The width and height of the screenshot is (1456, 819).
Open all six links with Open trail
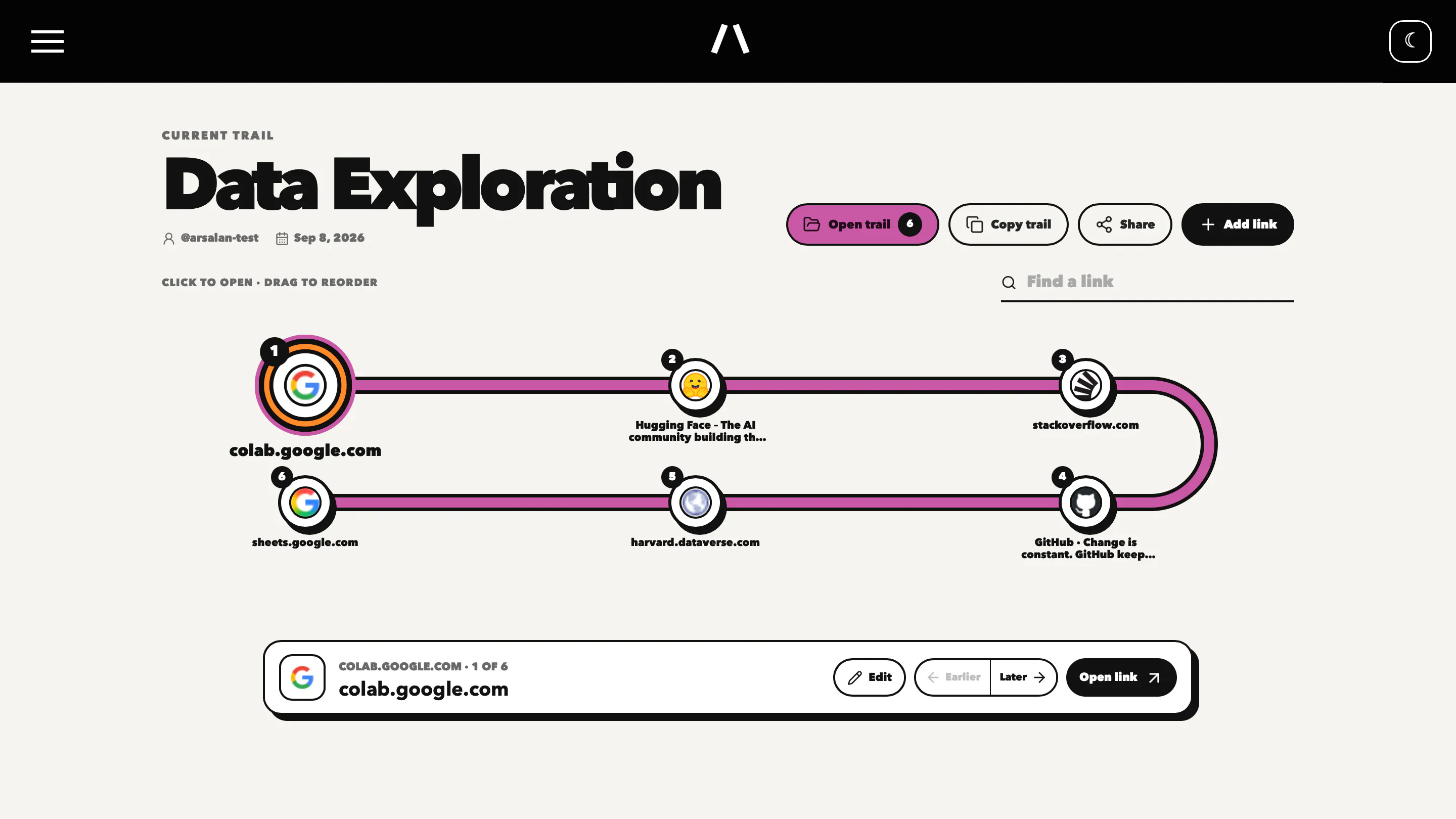coord(862,224)
